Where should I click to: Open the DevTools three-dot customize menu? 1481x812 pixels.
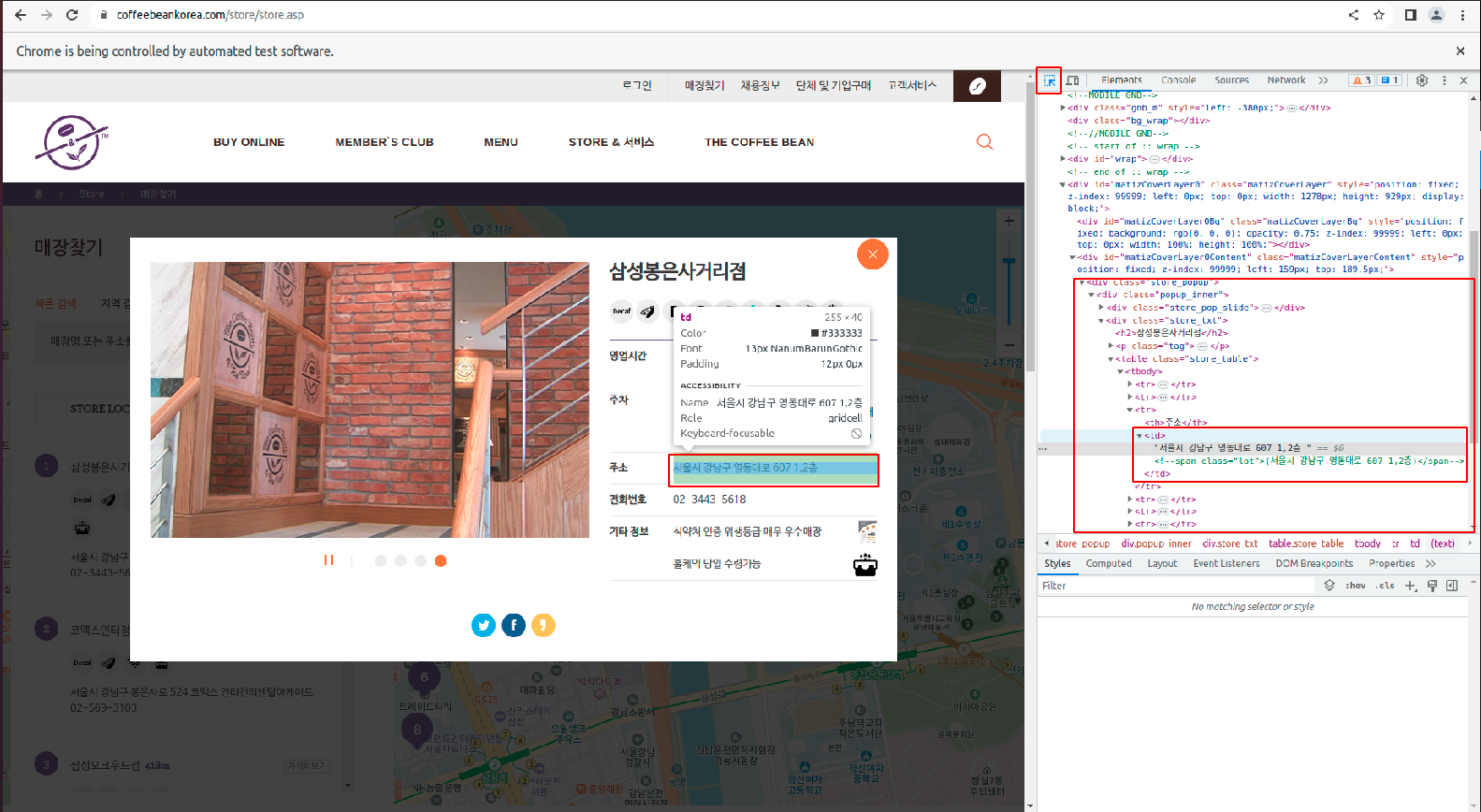click(1445, 80)
